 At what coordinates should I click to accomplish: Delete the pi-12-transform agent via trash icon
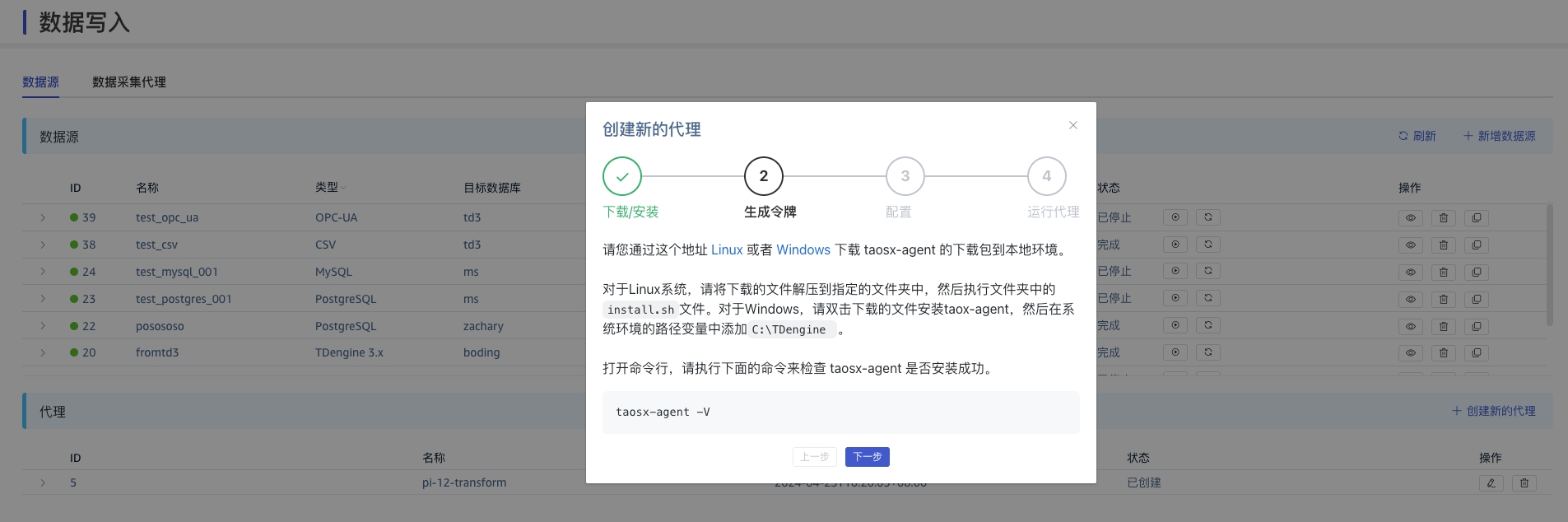tap(1524, 483)
